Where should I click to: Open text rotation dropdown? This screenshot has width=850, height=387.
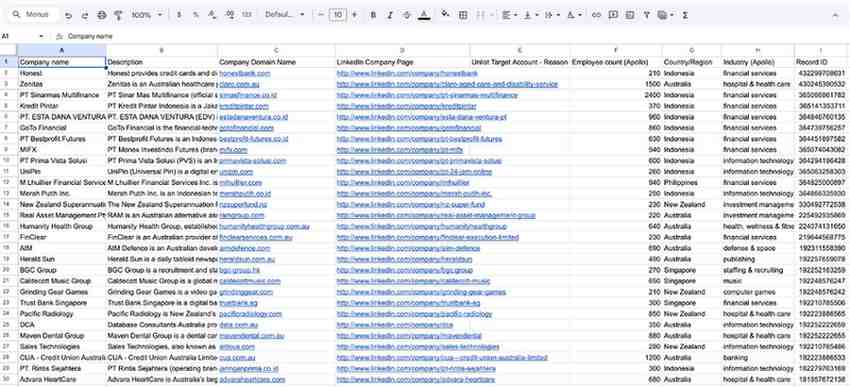pyautogui.click(x=574, y=15)
